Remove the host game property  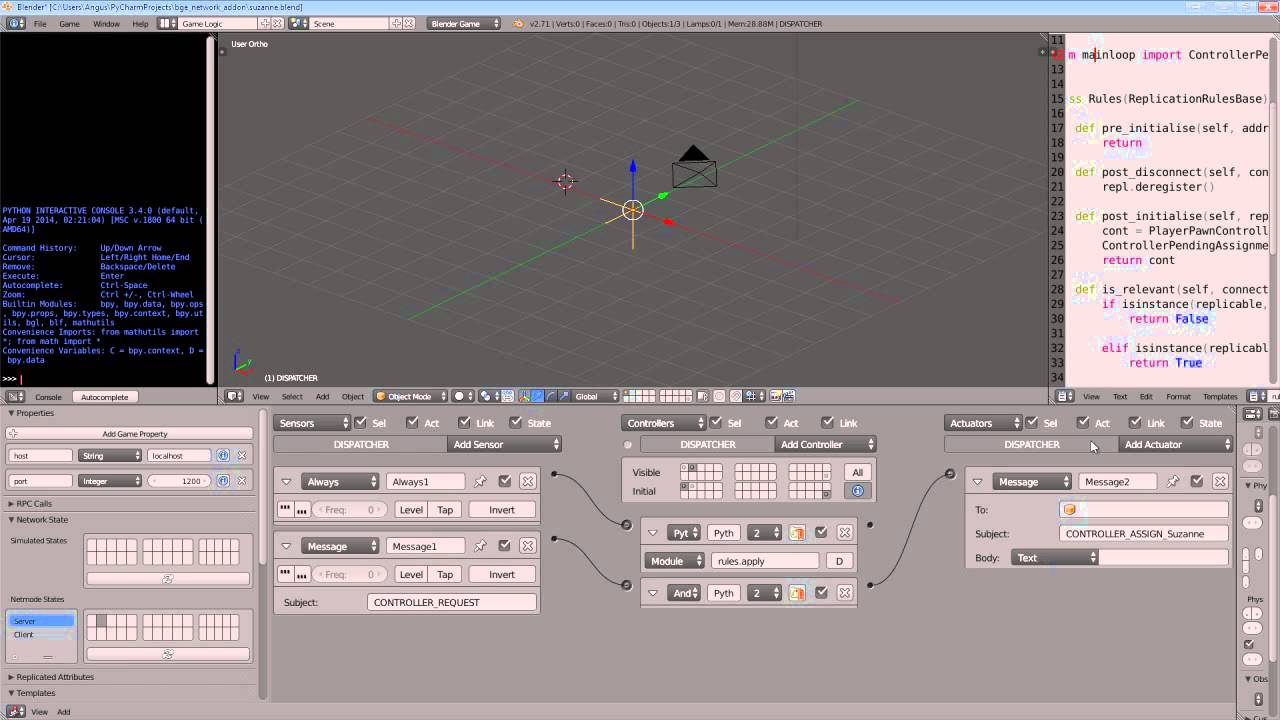(x=241, y=455)
